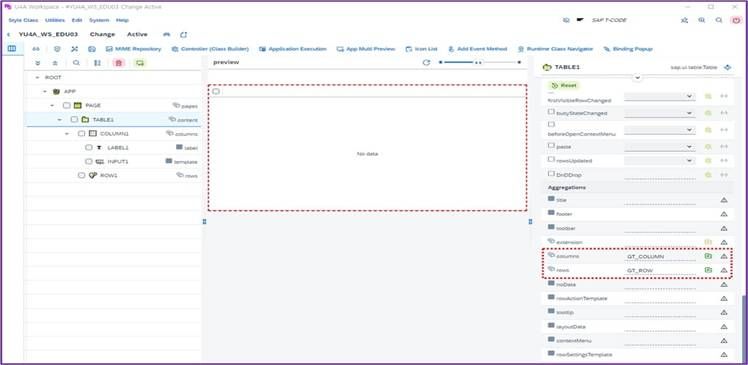748x365 pixels.
Task: Click the extension aggregation yellow icon
Action: [708, 242]
